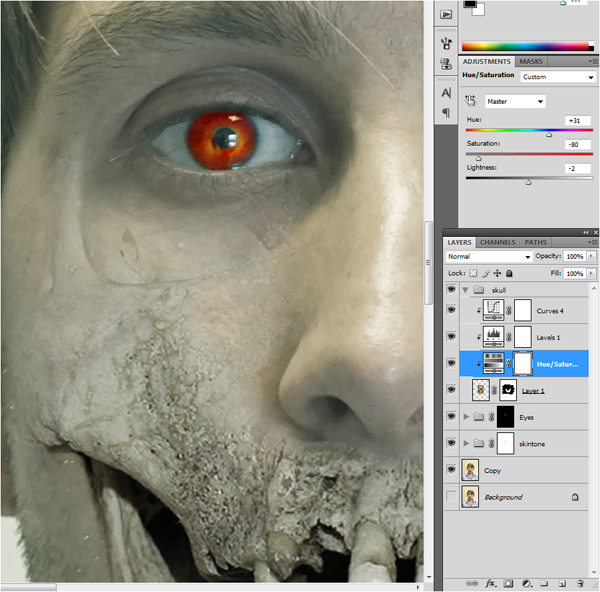
Task: Click the Saturation slider handle
Action: click(x=479, y=158)
